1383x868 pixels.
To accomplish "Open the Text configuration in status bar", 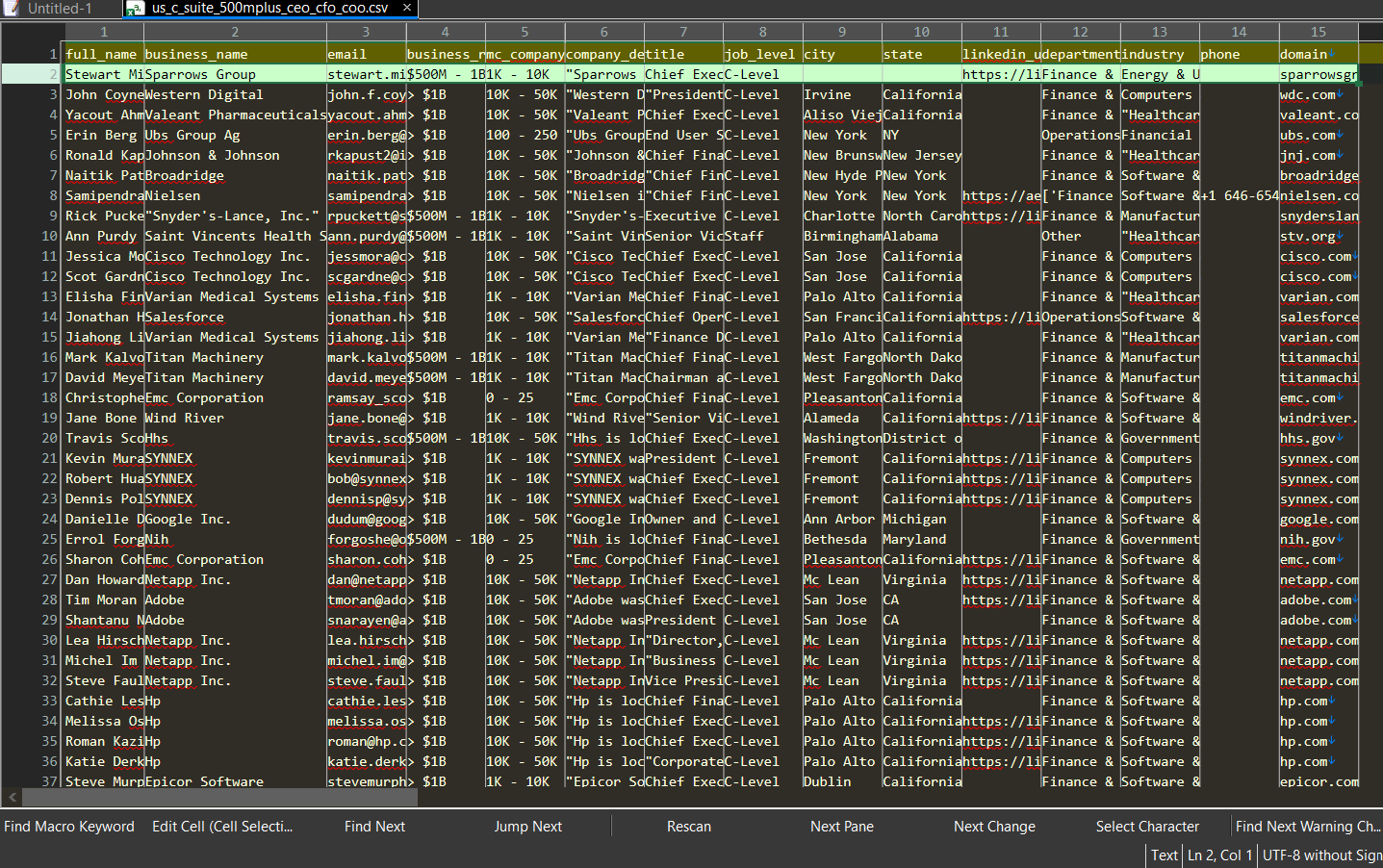I will pyautogui.click(x=1164, y=855).
